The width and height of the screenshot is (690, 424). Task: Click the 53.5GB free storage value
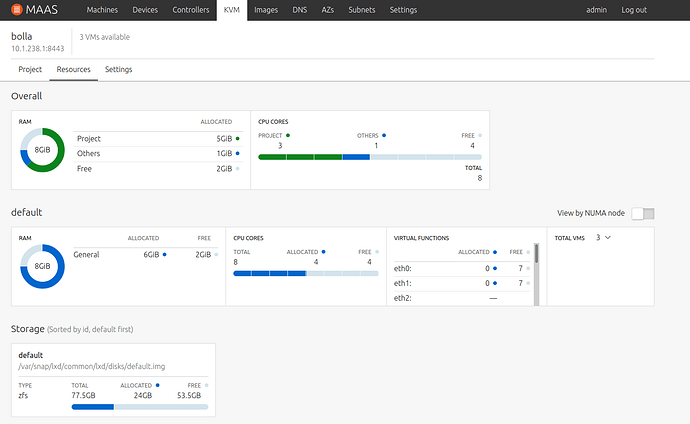point(189,395)
